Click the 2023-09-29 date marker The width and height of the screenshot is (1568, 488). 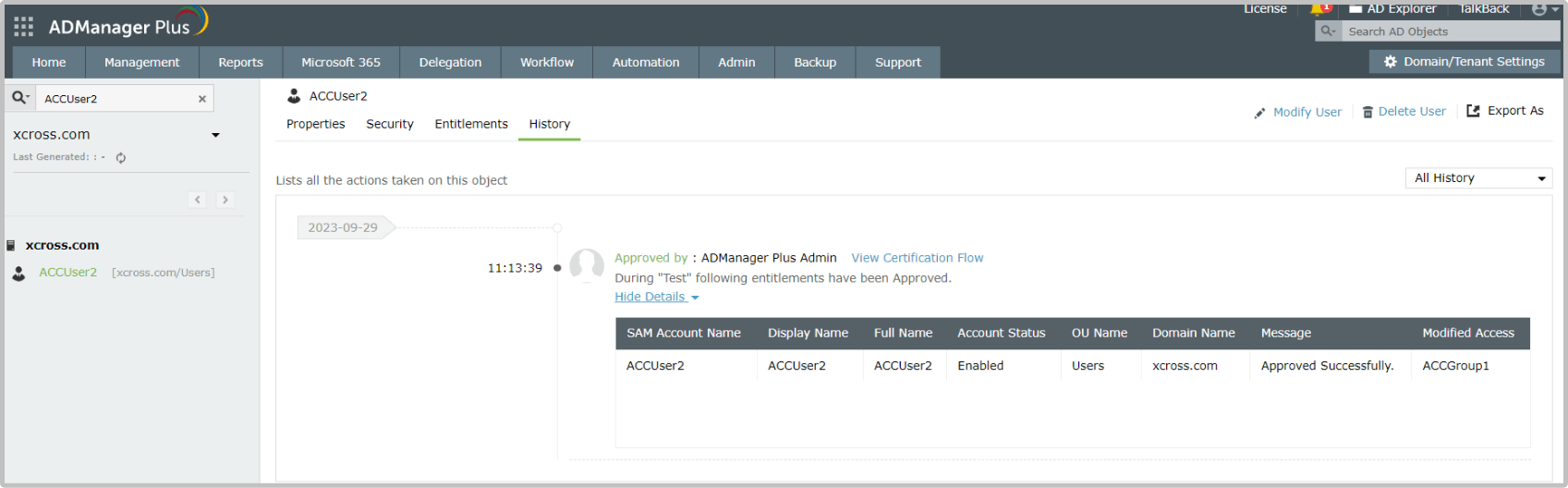pyautogui.click(x=345, y=227)
